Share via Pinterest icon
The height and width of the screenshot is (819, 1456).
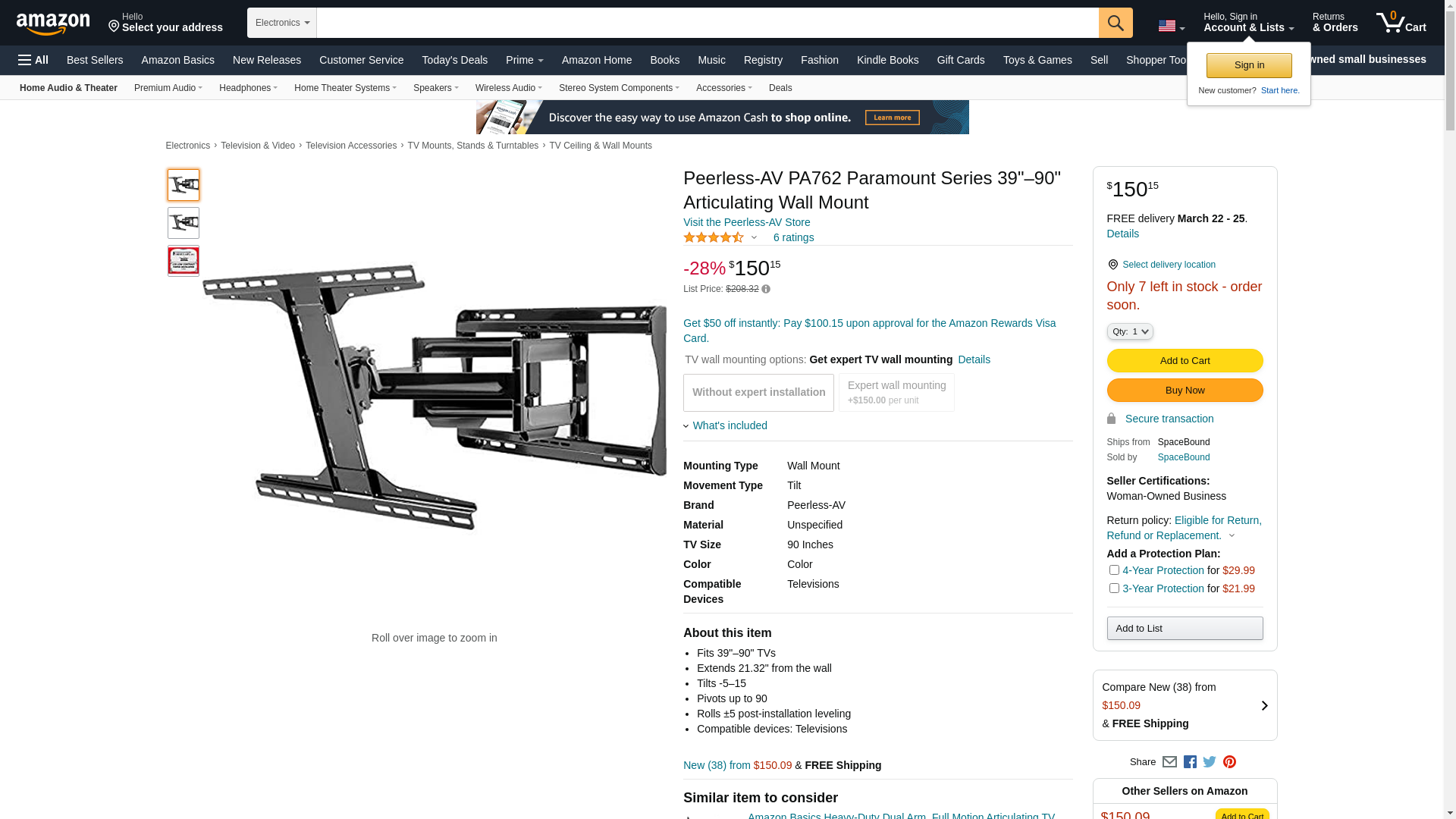(1229, 762)
